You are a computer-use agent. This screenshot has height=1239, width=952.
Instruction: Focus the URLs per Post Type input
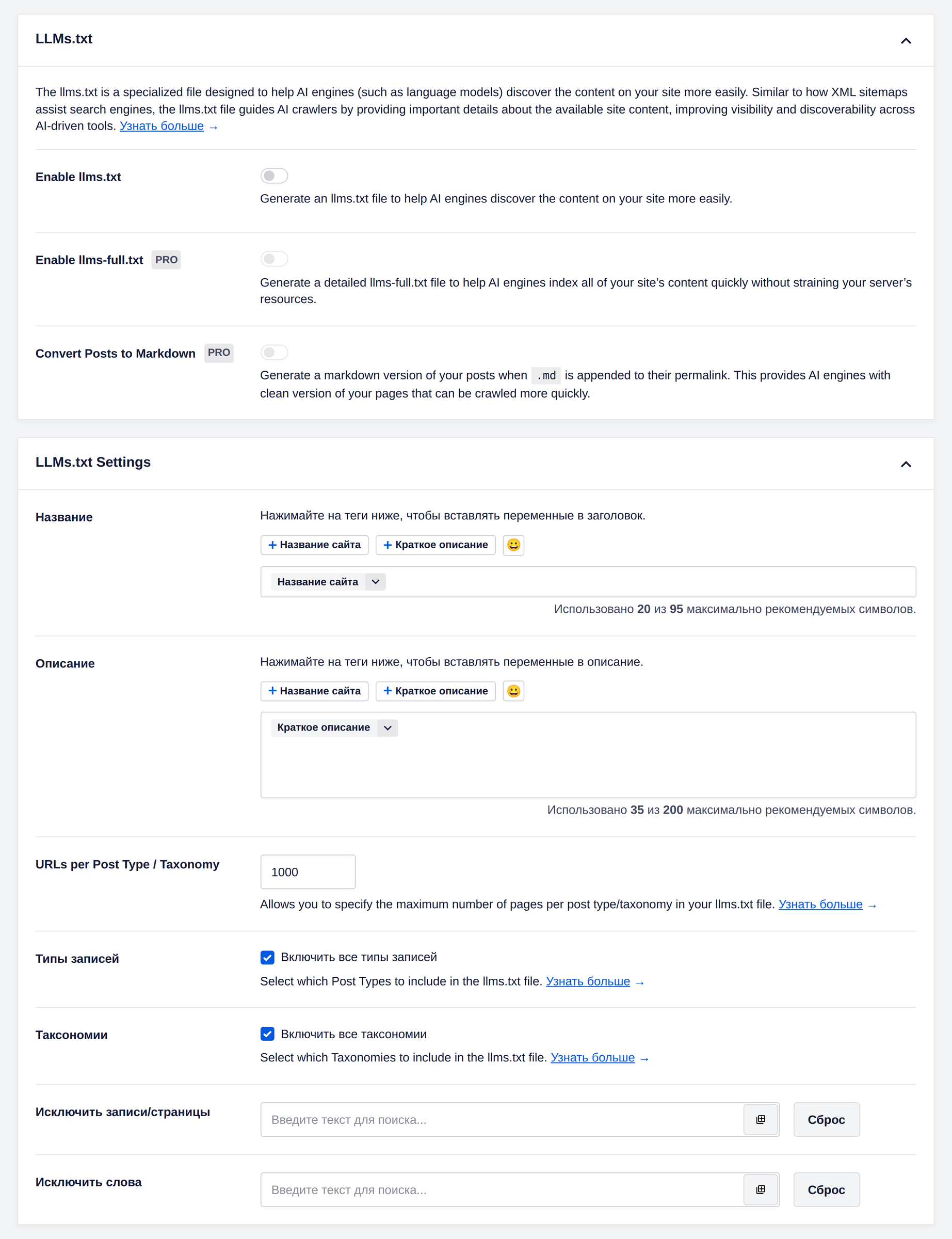pyautogui.click(x=308, y=872)
